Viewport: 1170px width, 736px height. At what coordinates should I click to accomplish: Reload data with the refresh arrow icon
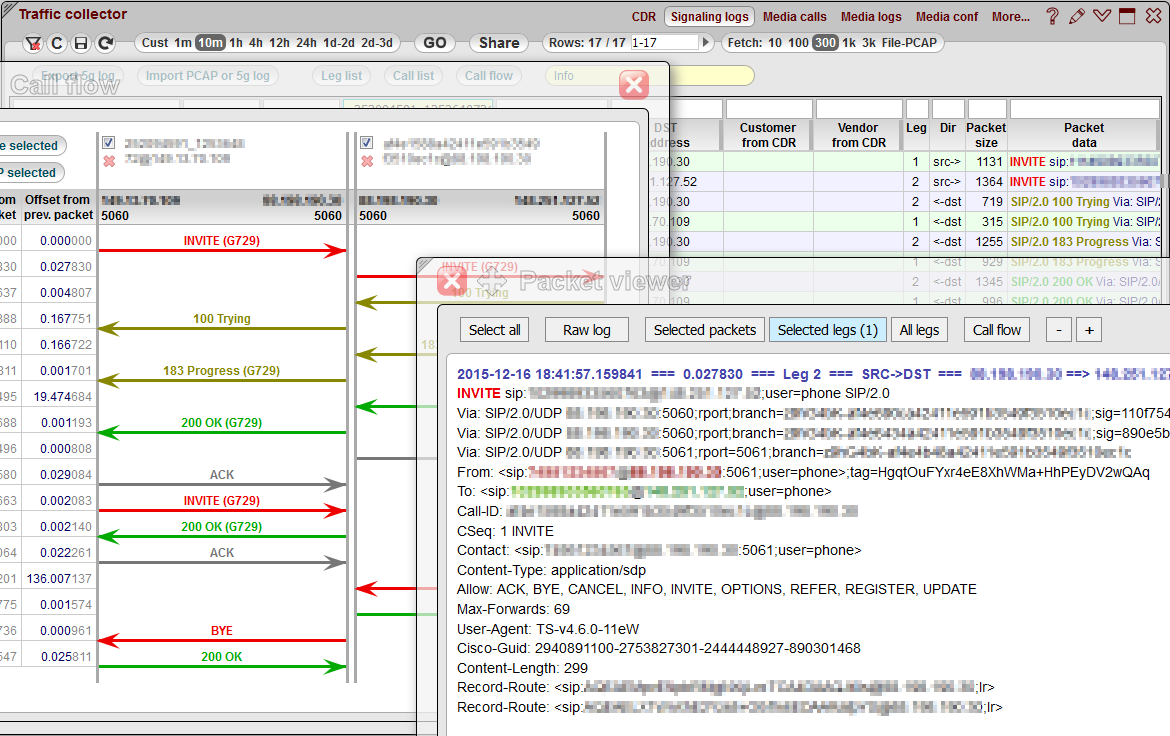pos(104,44)
